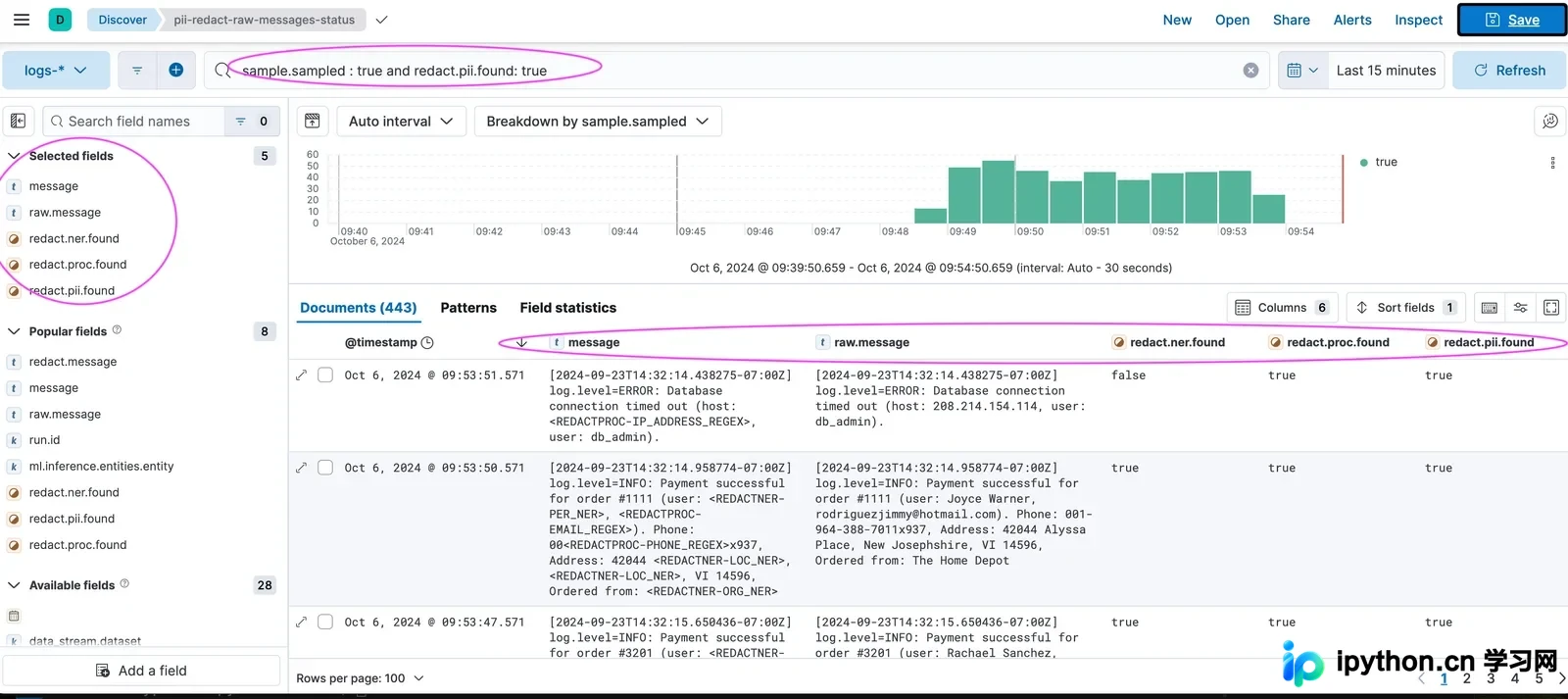The image size is (1568, 699).
Task: Open the Auto interval dropdown
Action: click(x=401, y=121)
